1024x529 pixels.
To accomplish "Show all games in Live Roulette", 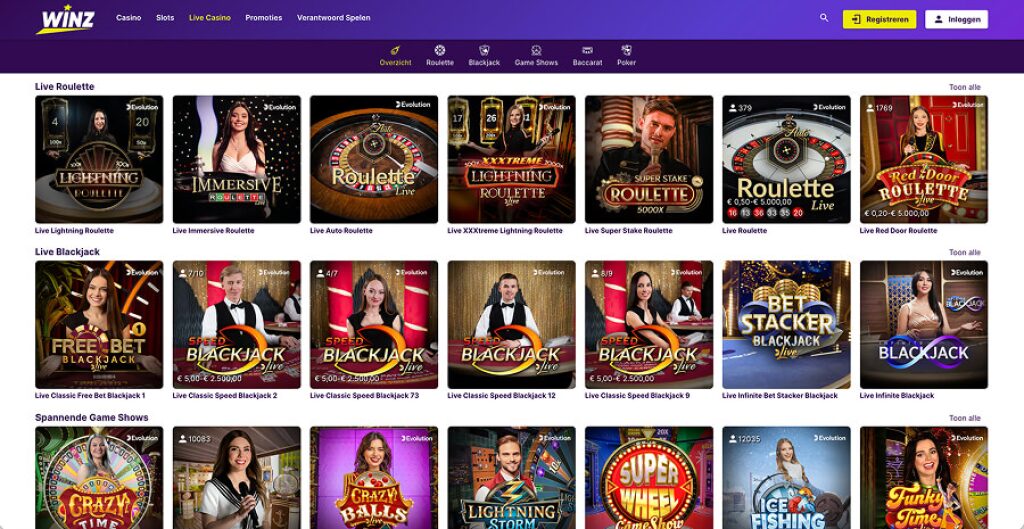I will point(965,88).
